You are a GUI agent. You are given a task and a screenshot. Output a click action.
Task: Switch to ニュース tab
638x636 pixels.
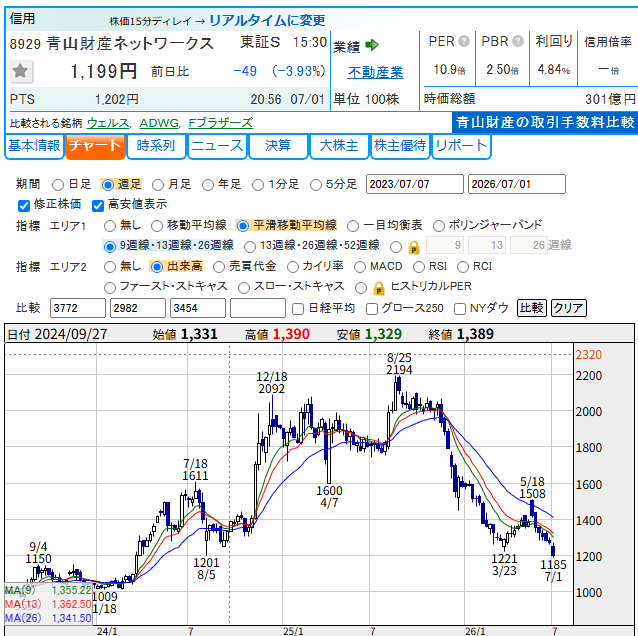(217, 146)
